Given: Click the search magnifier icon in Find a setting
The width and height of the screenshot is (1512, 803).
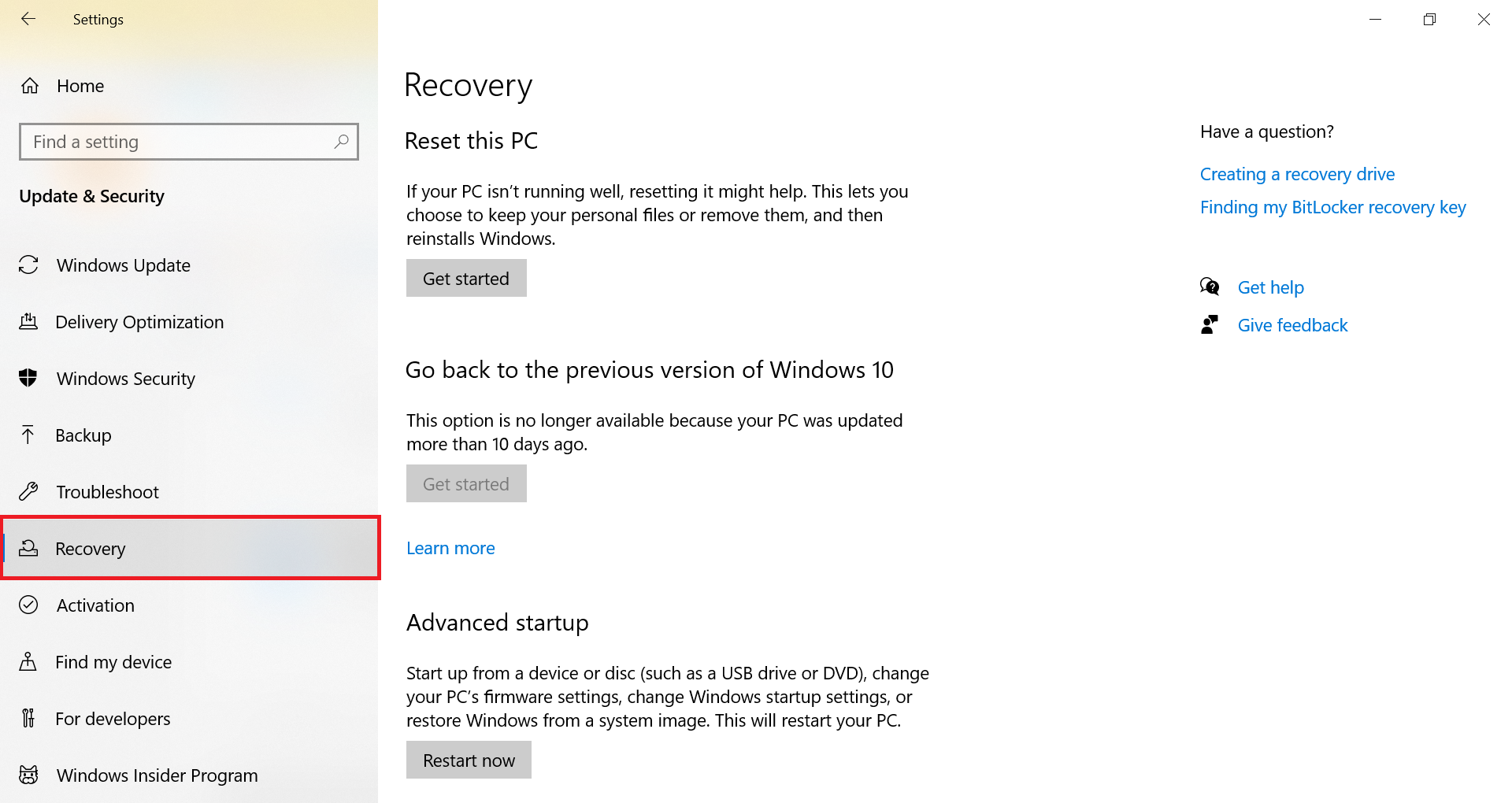Looking at the screenshot, I should pos(341,142).
